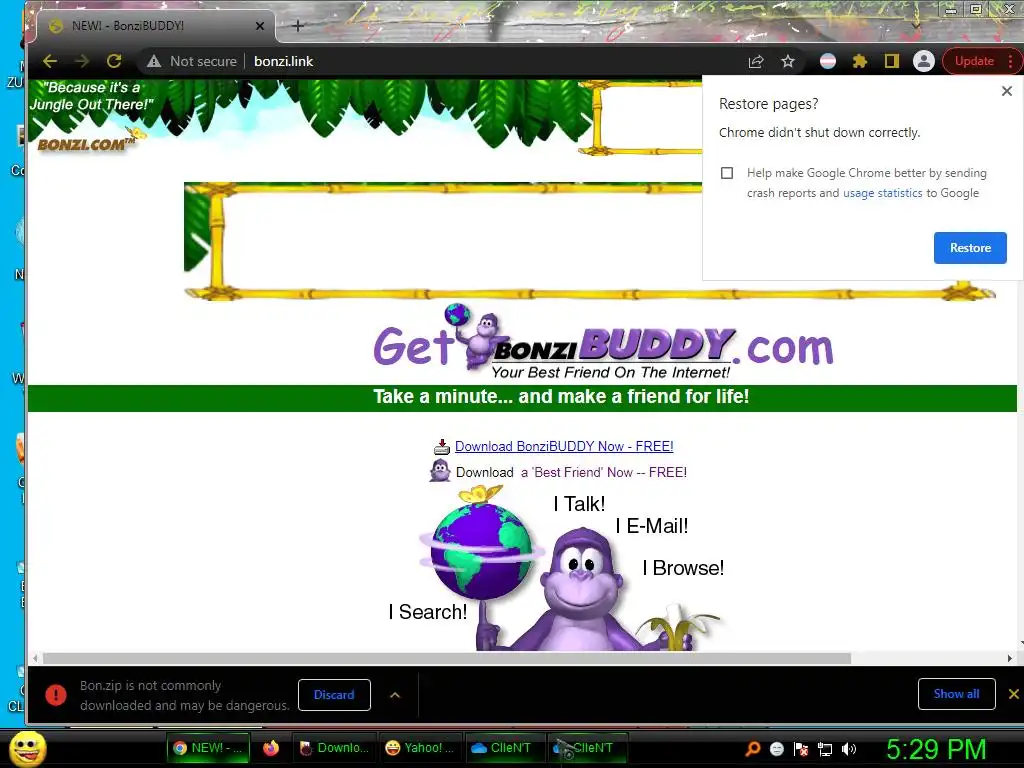The height and width of the screenshot is (768, 1024).
Task: Click the spinning globe image
Action: (x=481, y=552)
